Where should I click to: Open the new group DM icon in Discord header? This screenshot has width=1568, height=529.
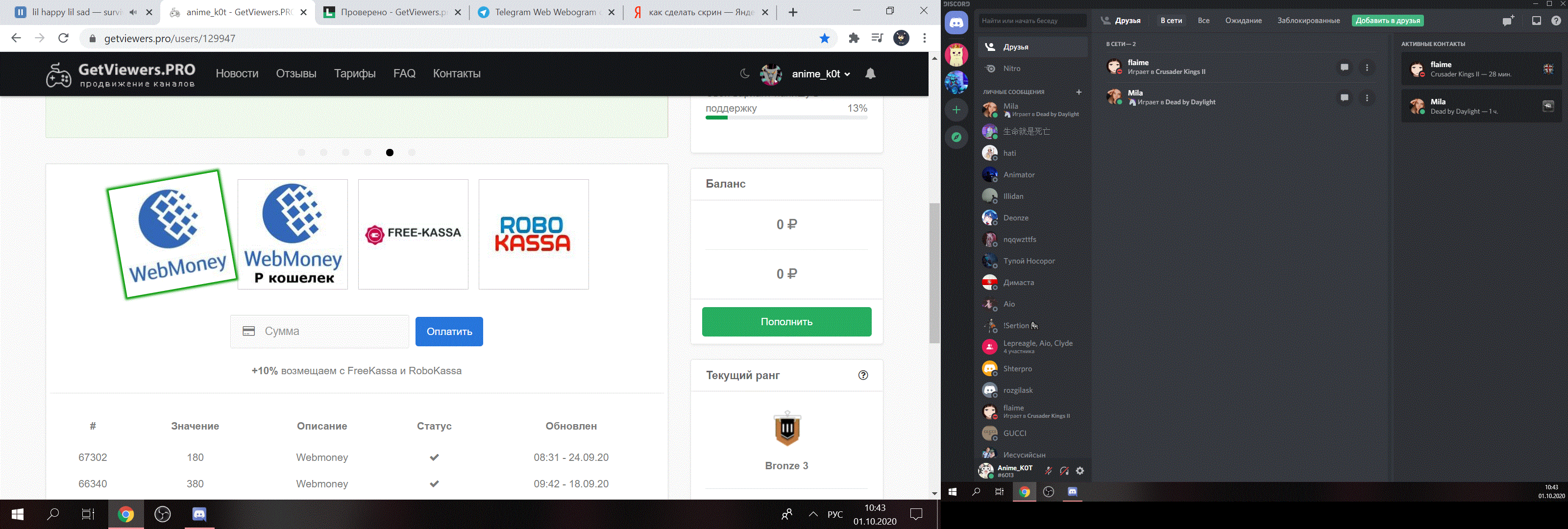click(1508, 21)
